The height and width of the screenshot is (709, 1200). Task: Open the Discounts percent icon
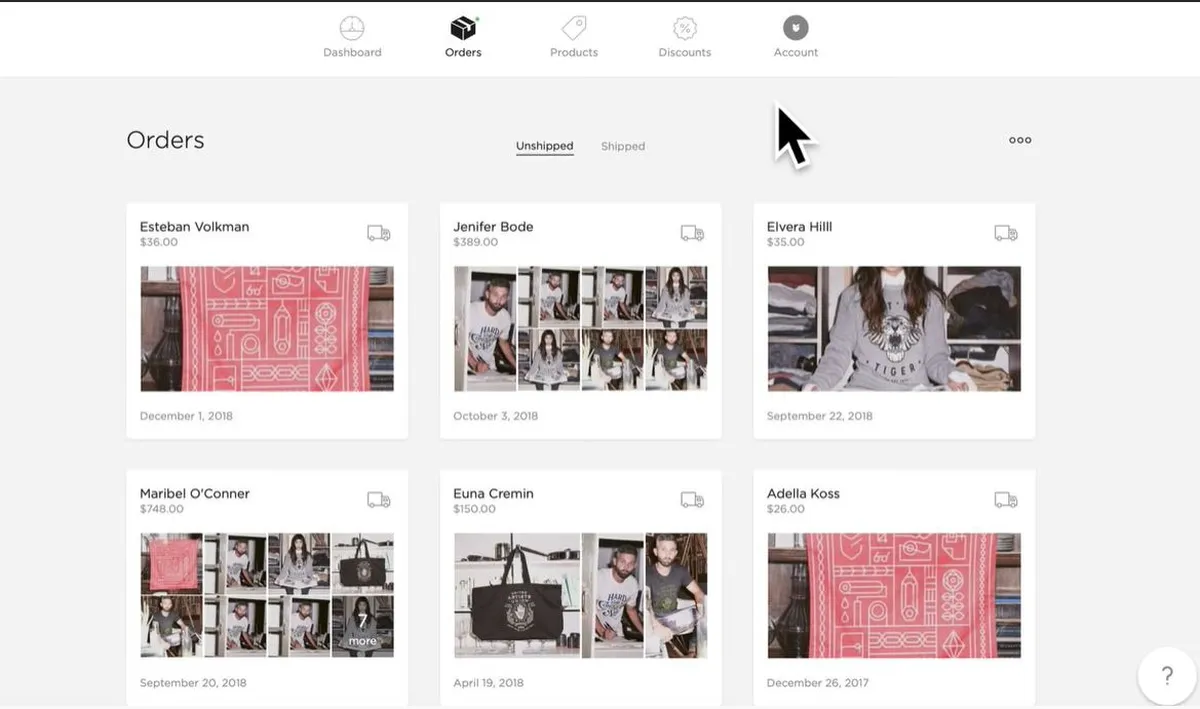click(x=685, y=28)
